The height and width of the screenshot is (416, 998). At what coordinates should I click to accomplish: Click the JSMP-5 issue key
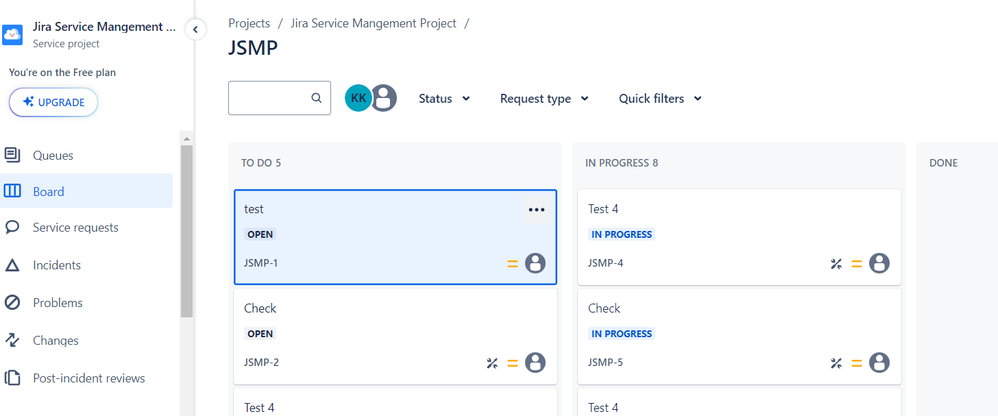(605, 363)
